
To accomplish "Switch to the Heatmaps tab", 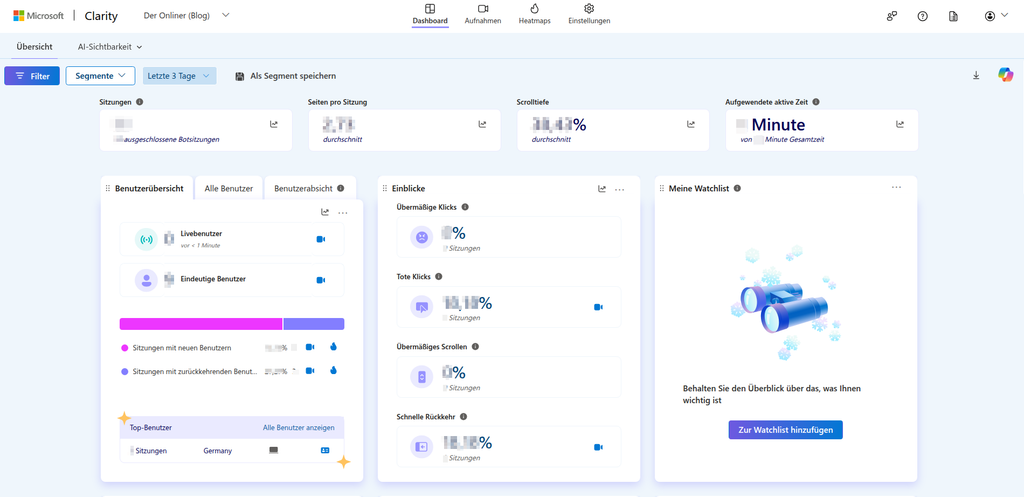I will point(534,14).
